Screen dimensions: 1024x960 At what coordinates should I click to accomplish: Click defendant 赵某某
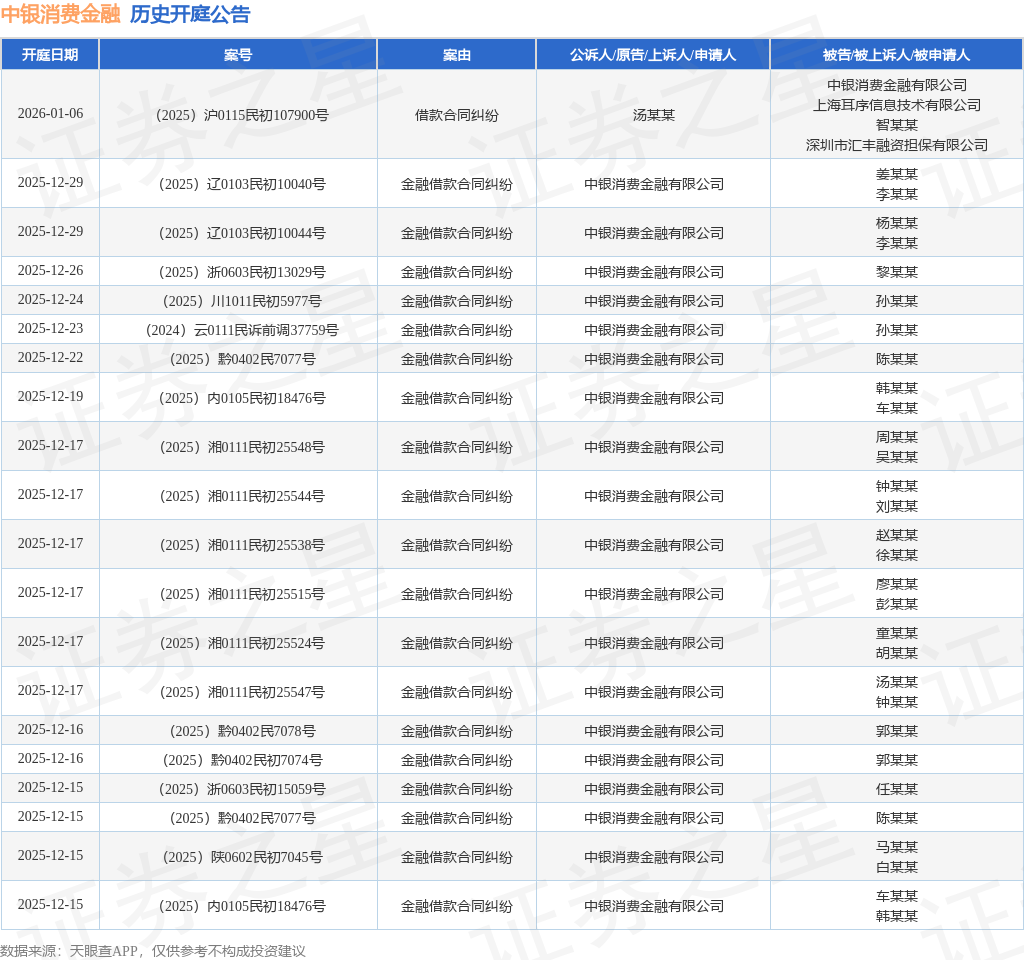[897, 536]
